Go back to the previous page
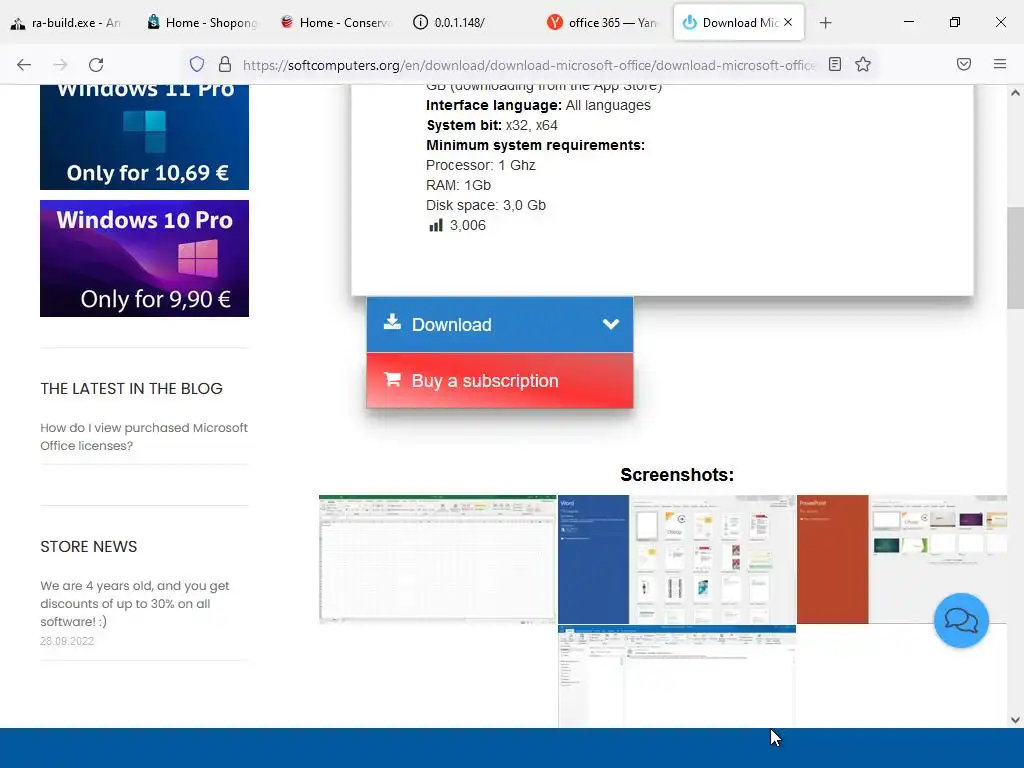The image size is (1024, 768). pyautogui.click(x=24, y=65)
